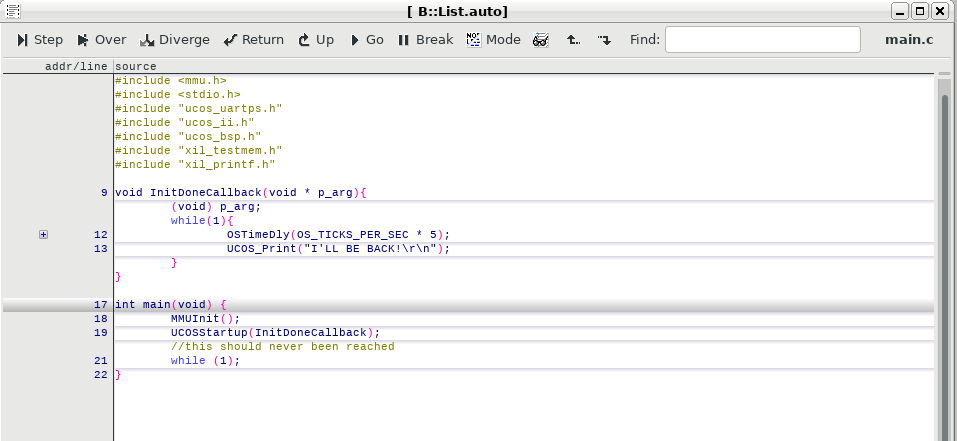Run until Return from function
The width and height of the screenshot is (957, 441).
254,40
